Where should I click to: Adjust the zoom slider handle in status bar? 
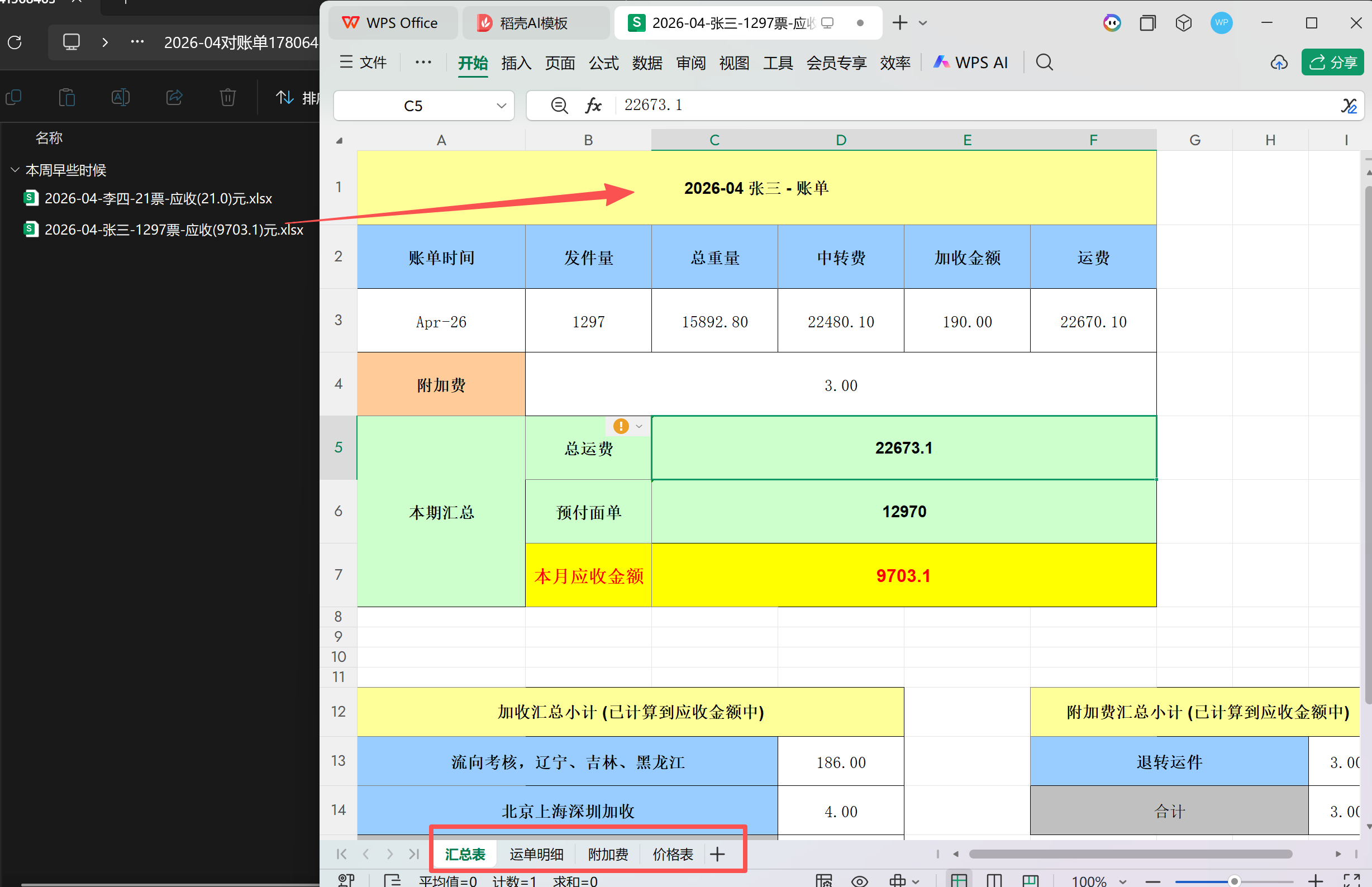[1235, 881]
